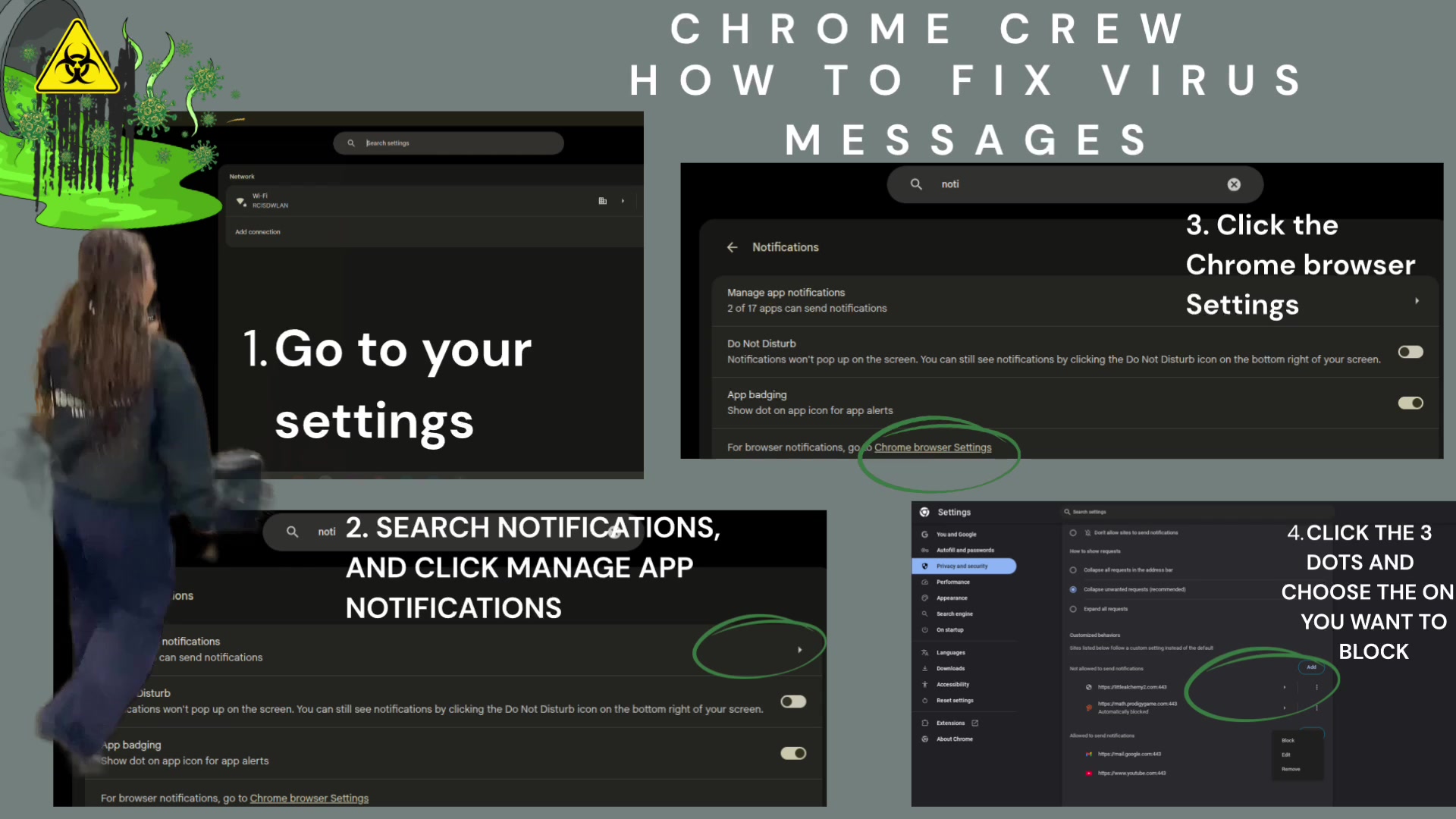Click the globe favicon for littlealchemy2.com
This screenshot has height=819, width=1456.
click(1089, 687)
